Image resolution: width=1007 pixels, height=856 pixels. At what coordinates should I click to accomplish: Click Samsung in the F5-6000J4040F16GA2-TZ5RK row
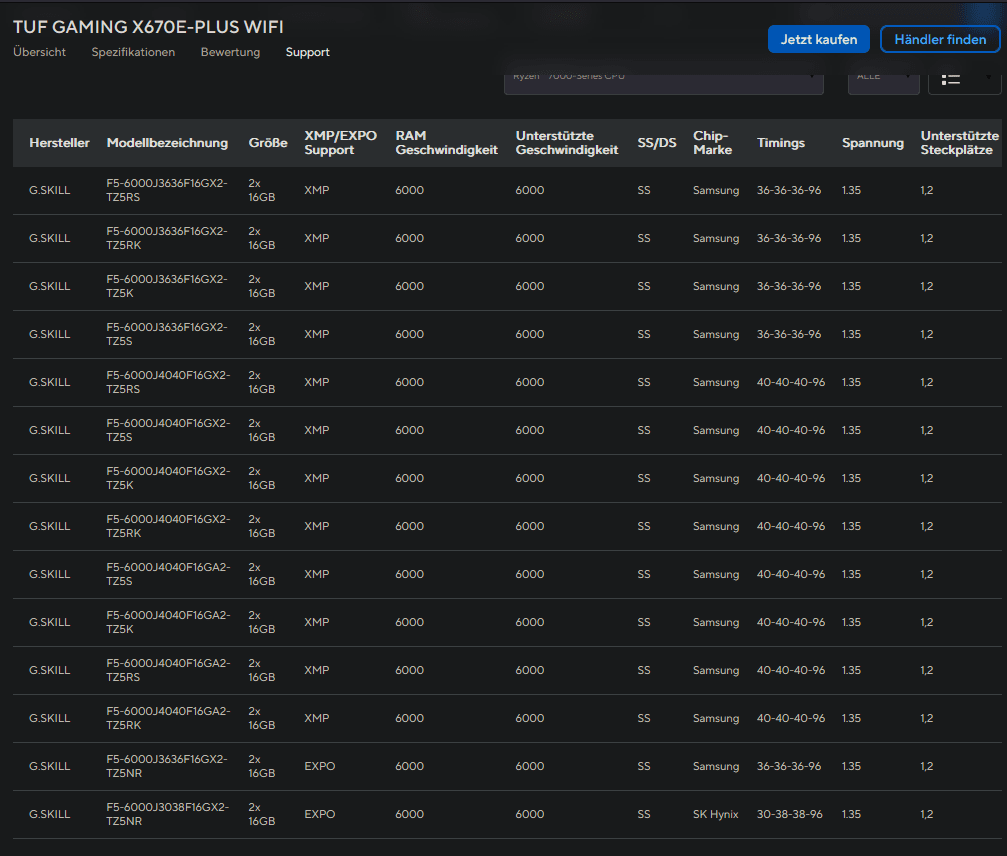point(716,718)
